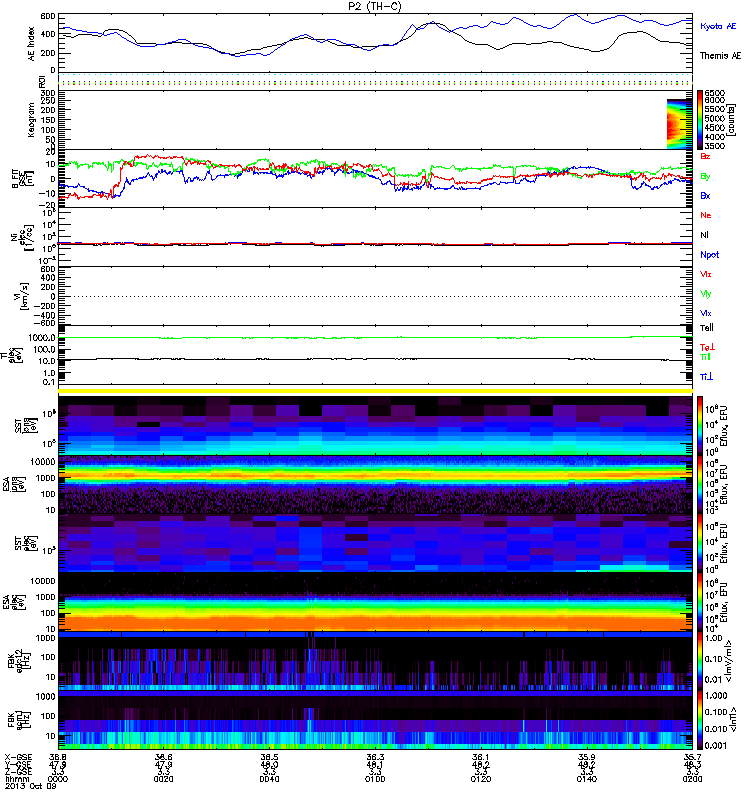The image size is (750, 800).
Task: Click the "6500" keogram color bar value
Action: (714, 93)
